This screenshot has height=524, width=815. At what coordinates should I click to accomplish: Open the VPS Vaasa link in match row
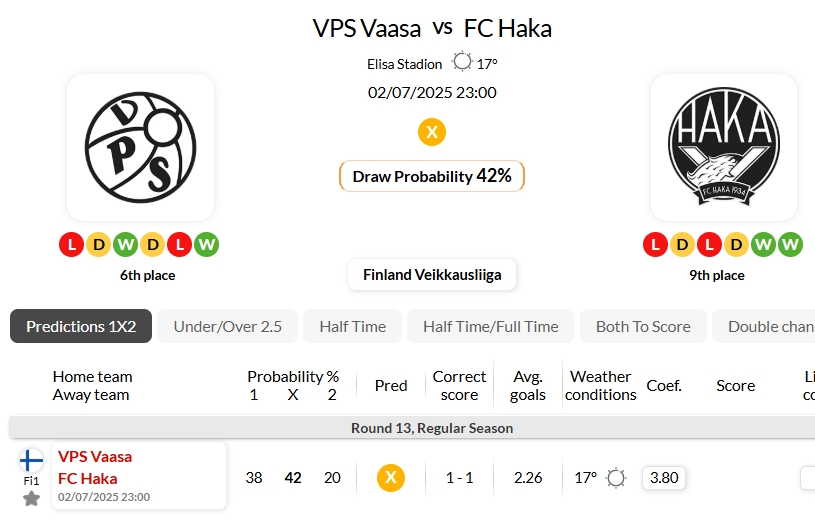tap(95, 456)
